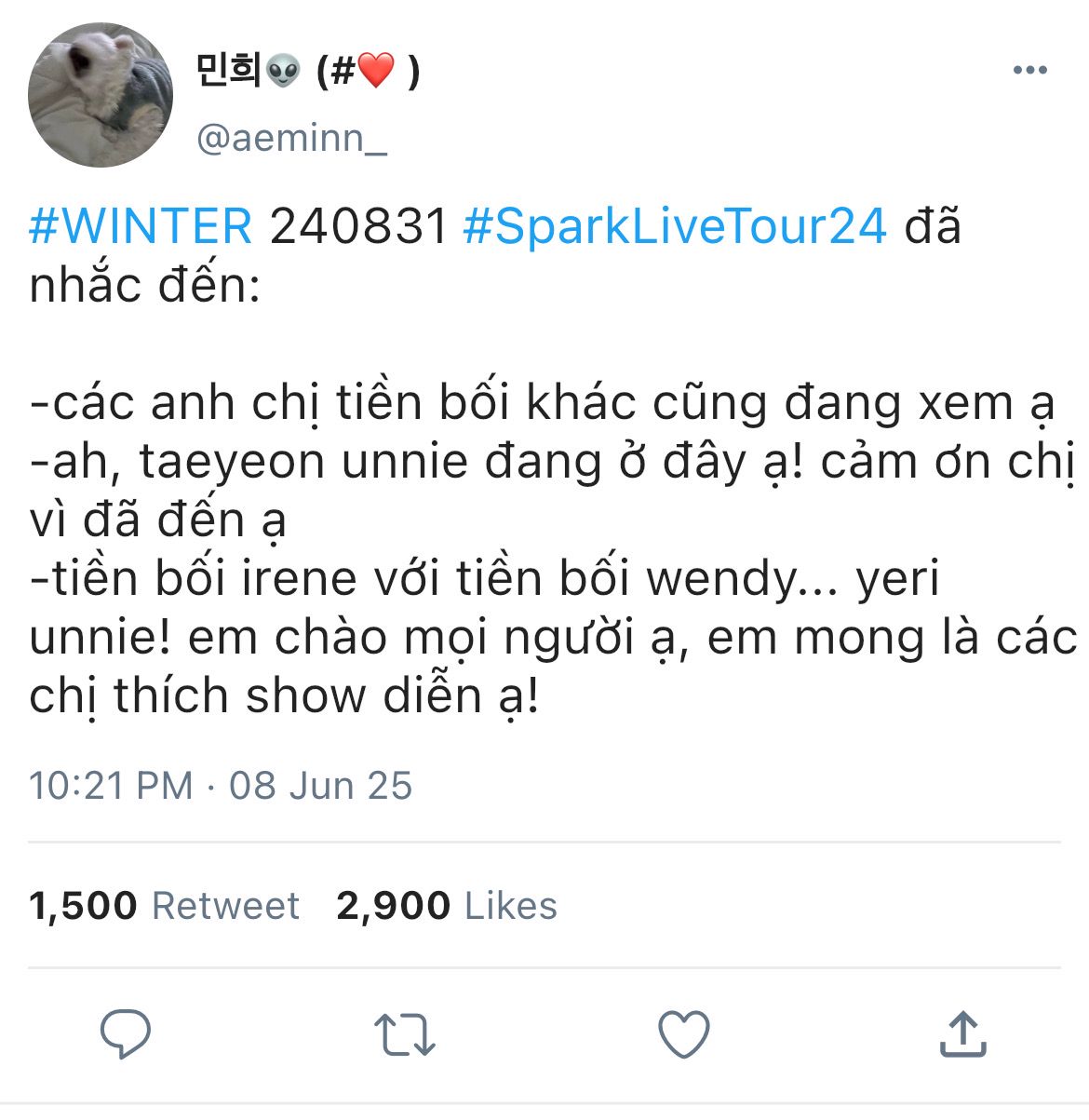This screenshot has width=1089, height=1120.
Task: Tap the 240831 date text in tweet
Action: pyautogui.click(x=359, y=226)
